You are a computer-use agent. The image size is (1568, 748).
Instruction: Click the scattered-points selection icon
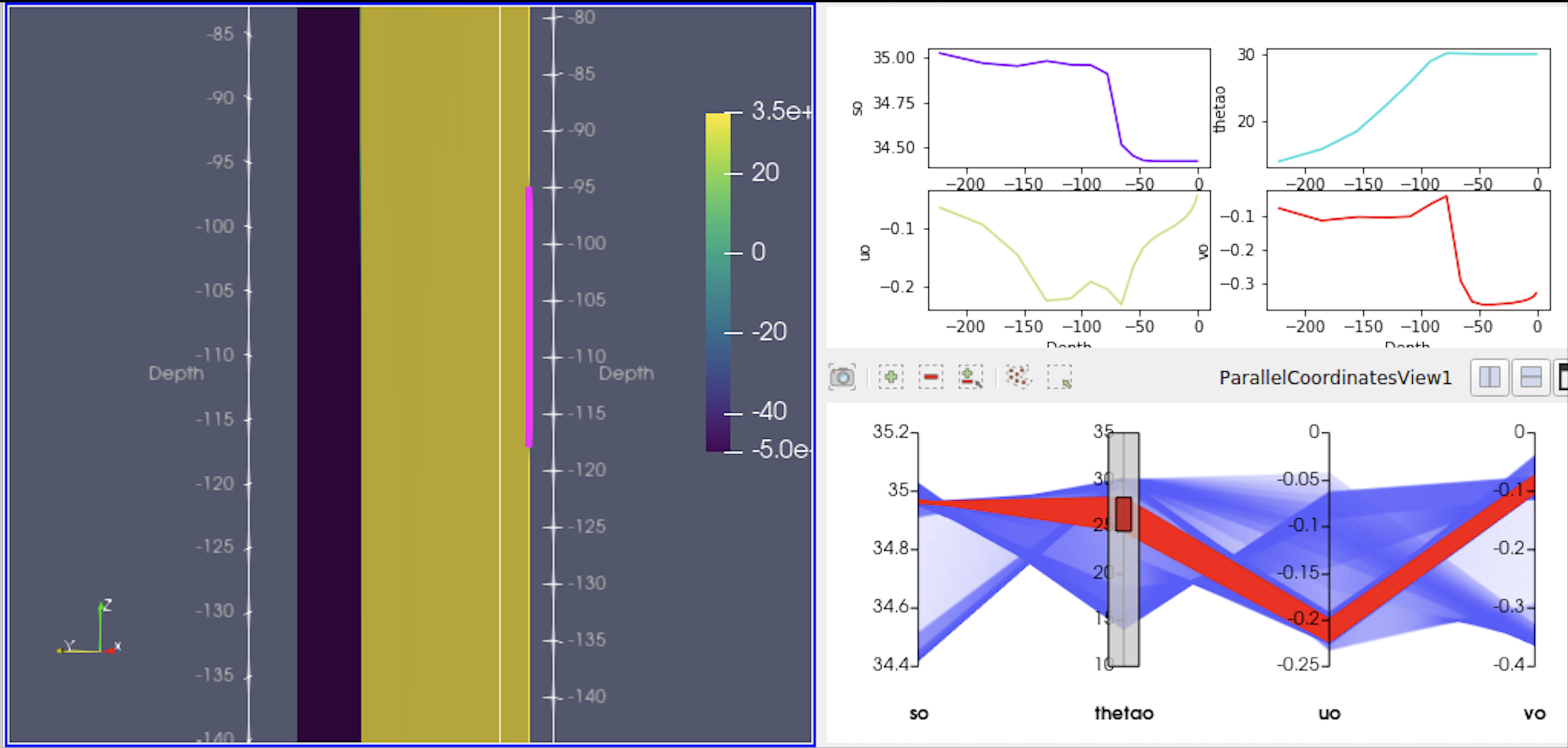(x=1018, y=377)
